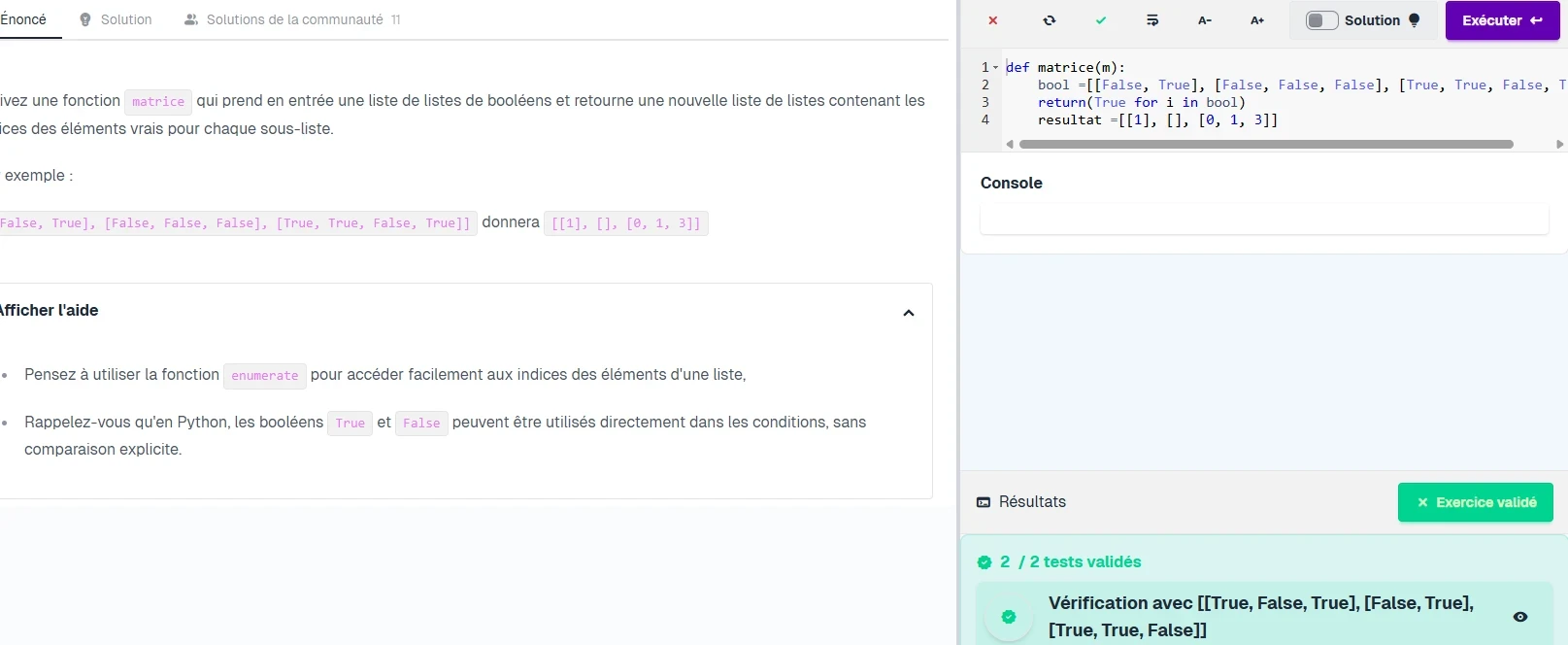Click the green check on first test result

click(x=1009, y=617)
